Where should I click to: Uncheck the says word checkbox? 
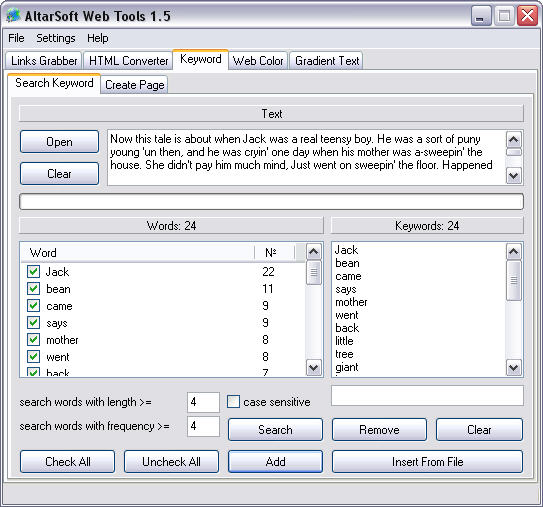point(33,322)
